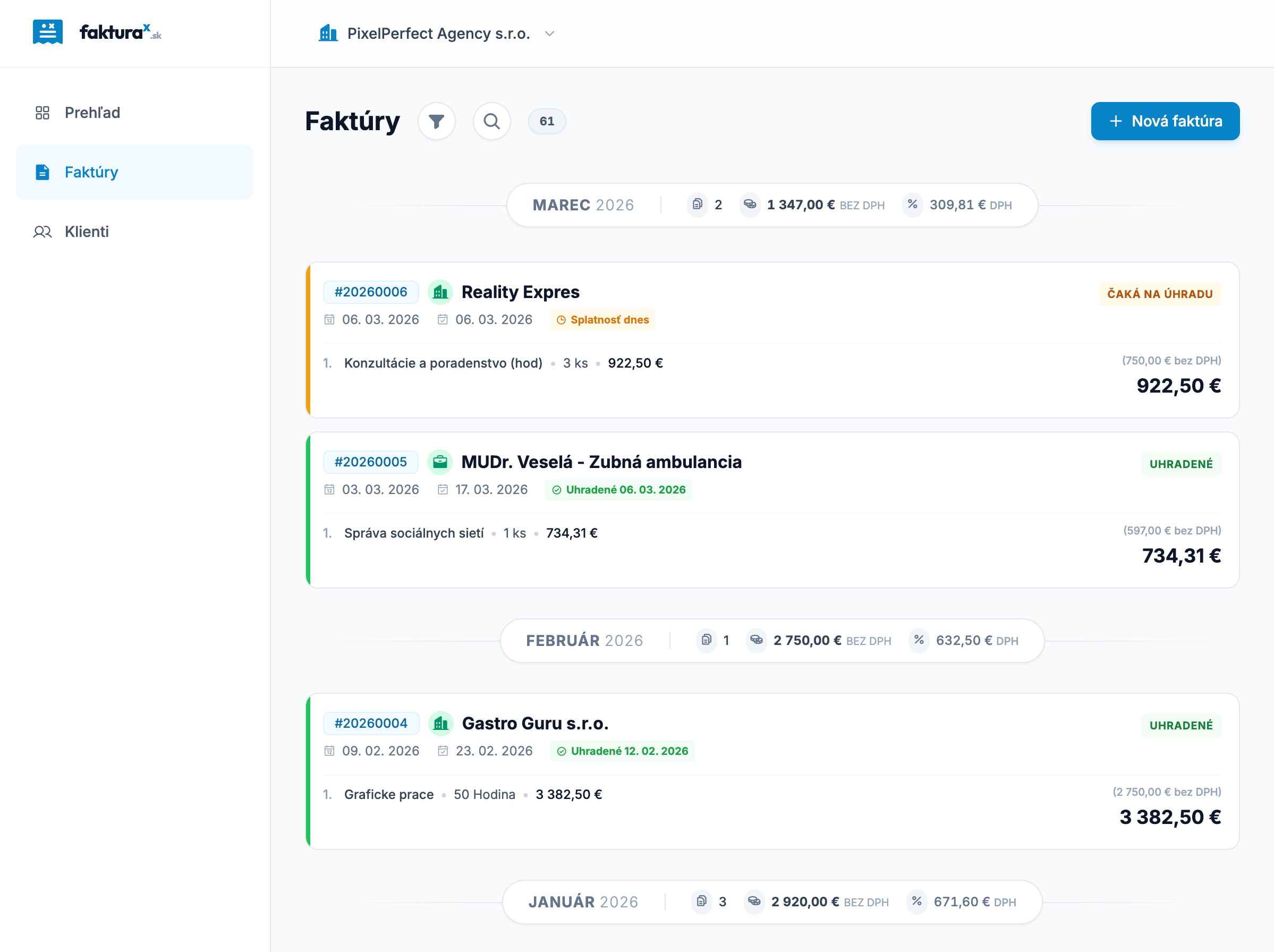Click the calendar icon before 09. 02. 2026

(x=329, y=751)
